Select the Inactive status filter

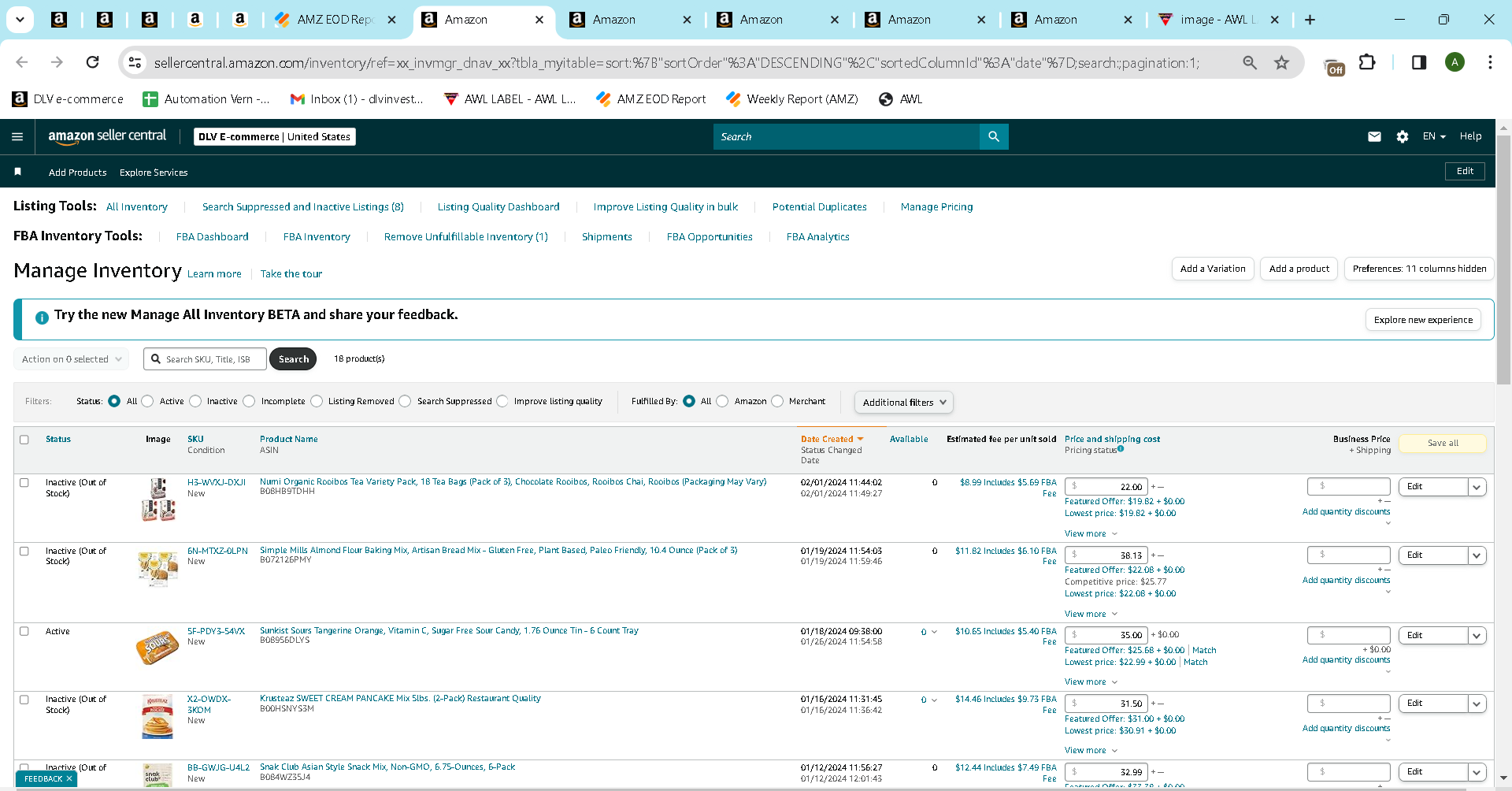point(195,401)
